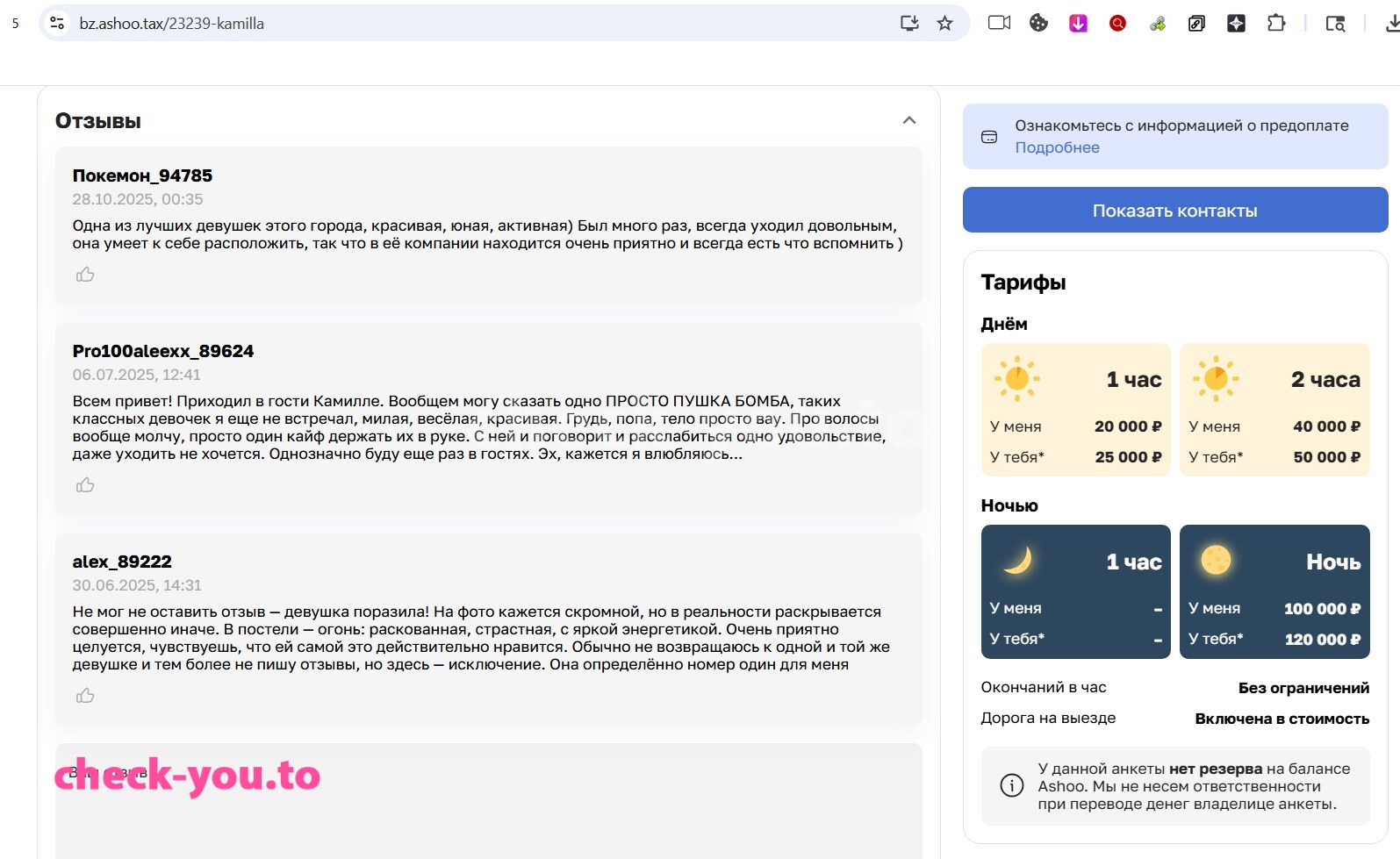The width and height of the screenshot is (1400, 859).
Task: Click the pink download extension icon
Action: point(1078,24)
